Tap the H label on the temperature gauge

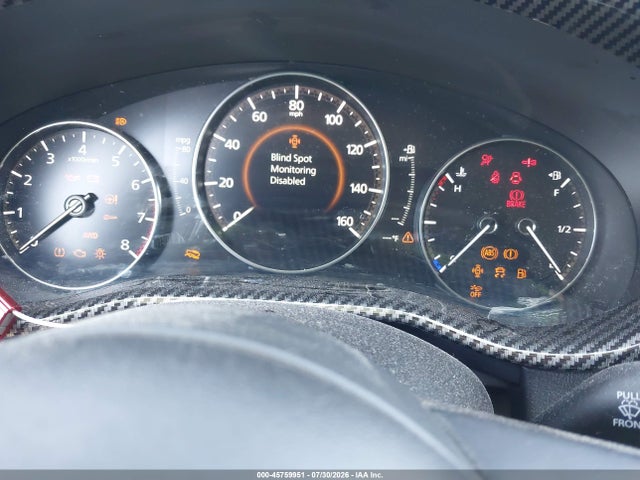(x=458, y=189)
